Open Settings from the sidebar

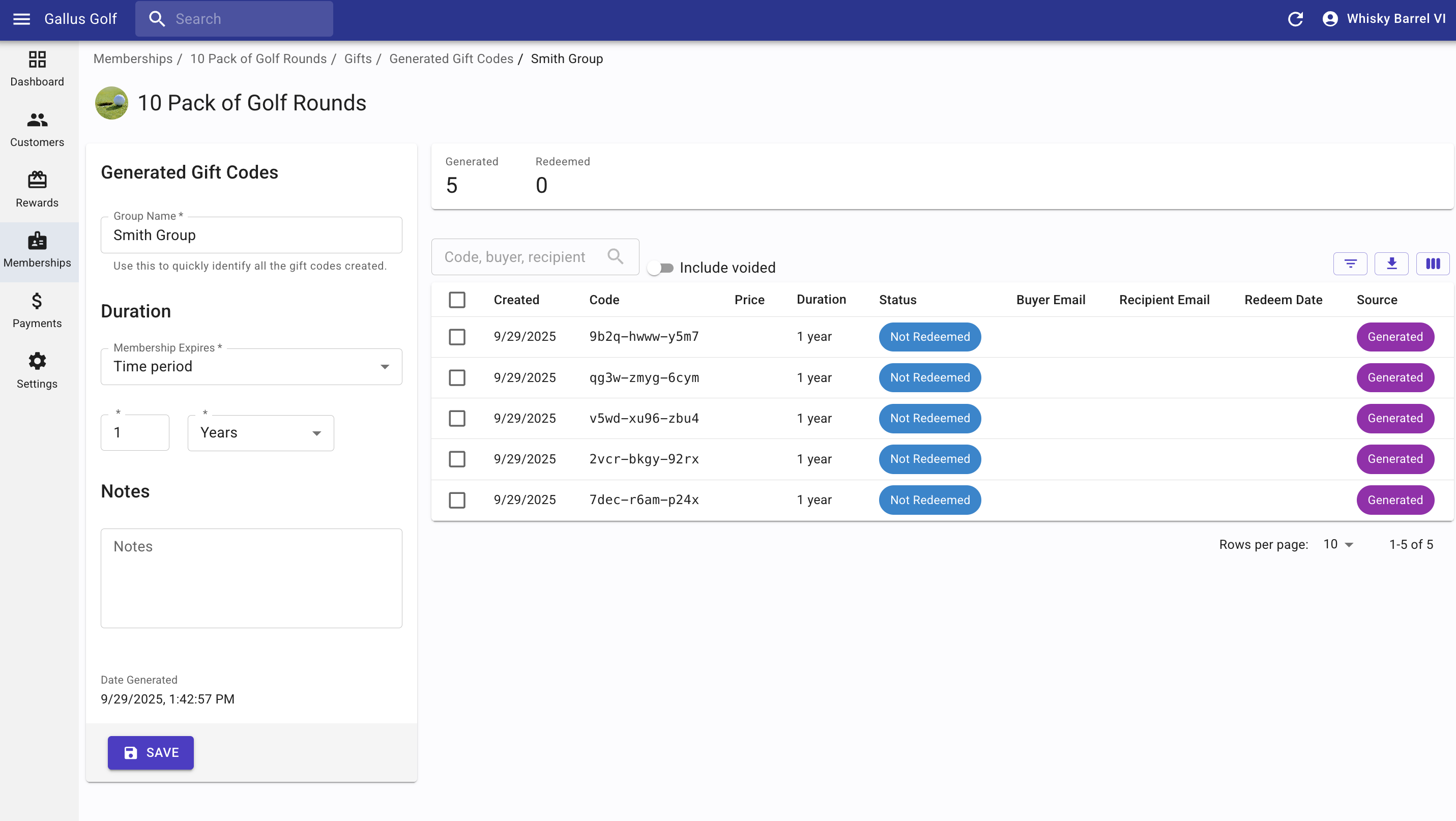pyautogui.click(x=37, y=371)
